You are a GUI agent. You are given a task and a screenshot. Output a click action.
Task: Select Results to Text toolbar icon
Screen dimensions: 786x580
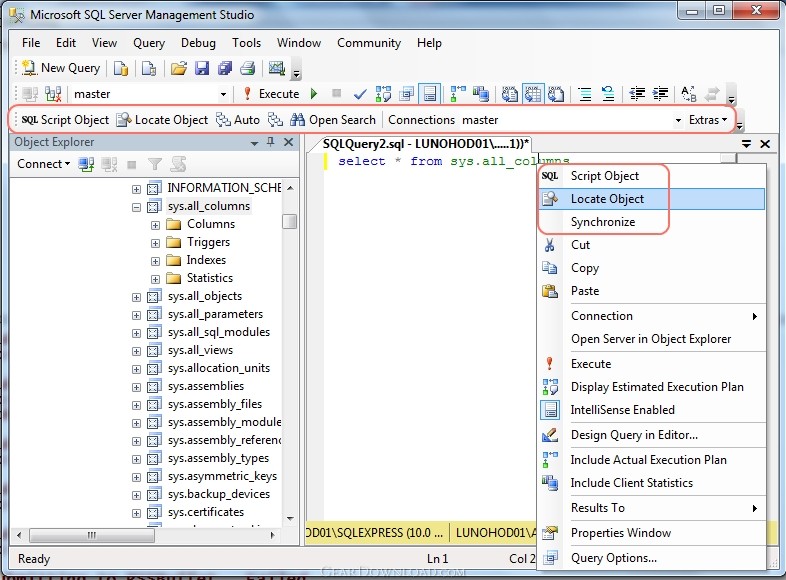click(510, 94)
